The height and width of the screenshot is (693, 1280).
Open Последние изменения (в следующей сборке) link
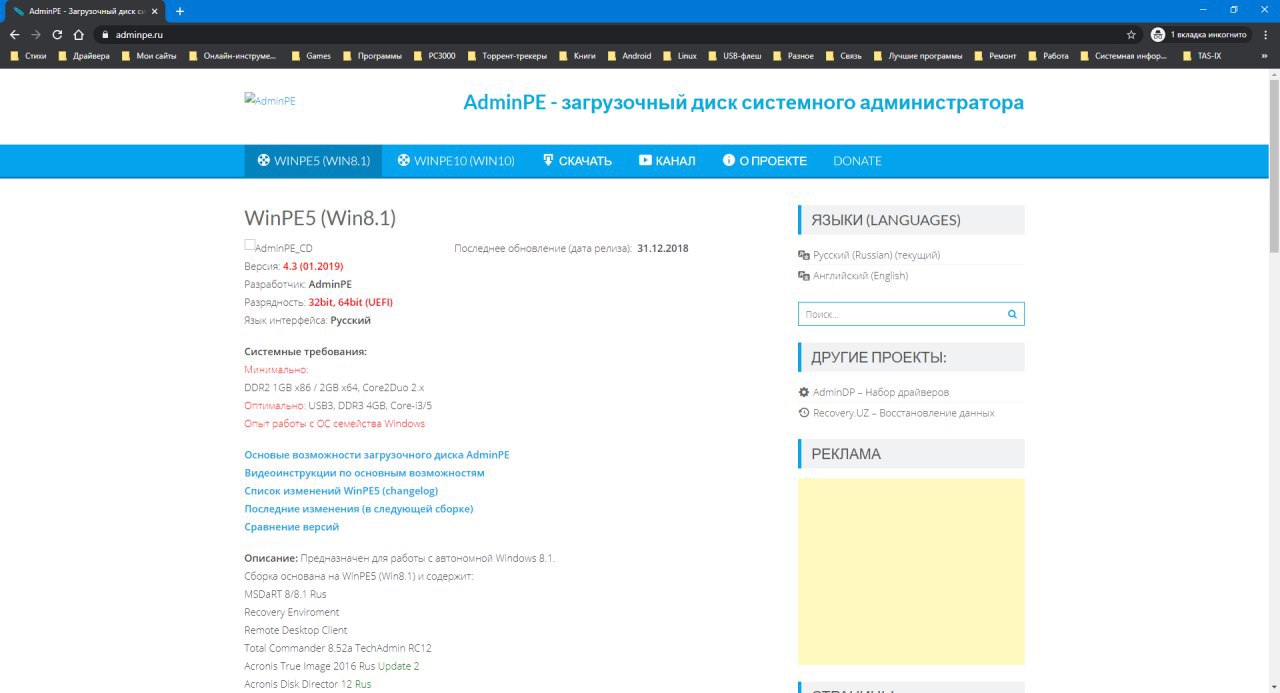[359, 509]
